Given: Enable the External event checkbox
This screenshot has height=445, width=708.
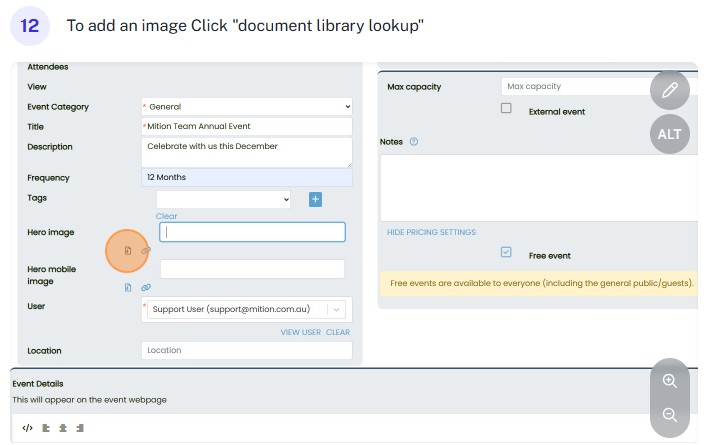Looking at the screenshot, I should click(x=506, y=109).
